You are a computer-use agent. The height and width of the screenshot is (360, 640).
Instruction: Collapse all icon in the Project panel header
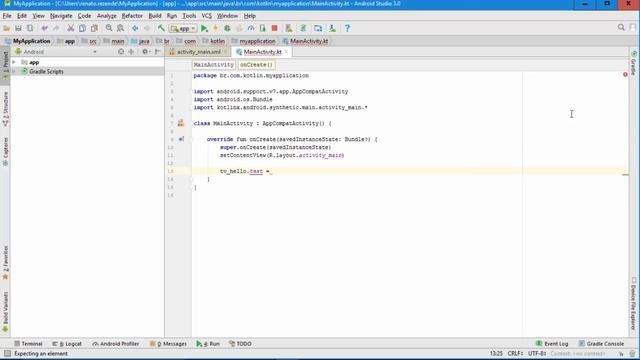[x=131, y=52]
